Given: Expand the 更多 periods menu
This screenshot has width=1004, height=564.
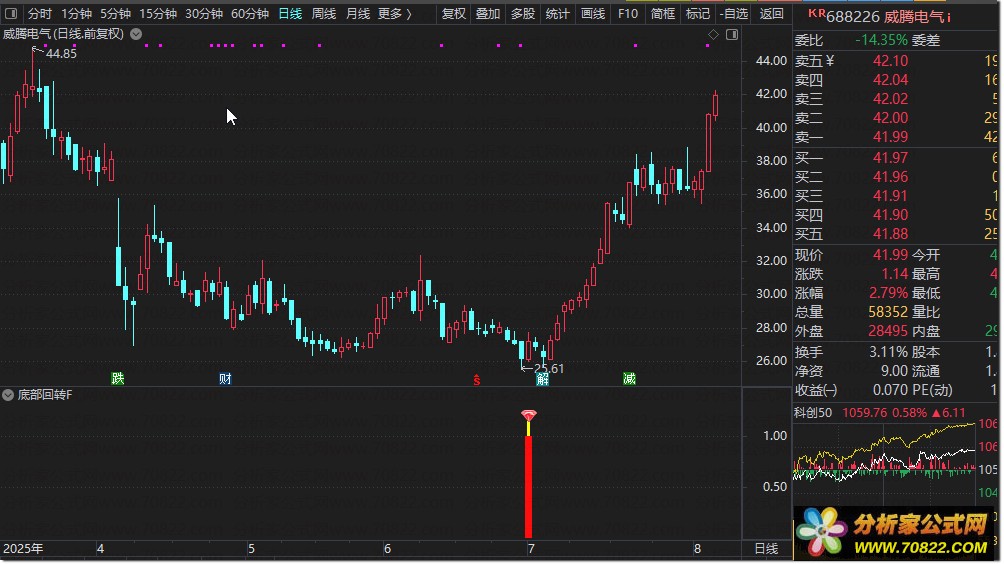Looking at the screenshot, I should [394, 13].
